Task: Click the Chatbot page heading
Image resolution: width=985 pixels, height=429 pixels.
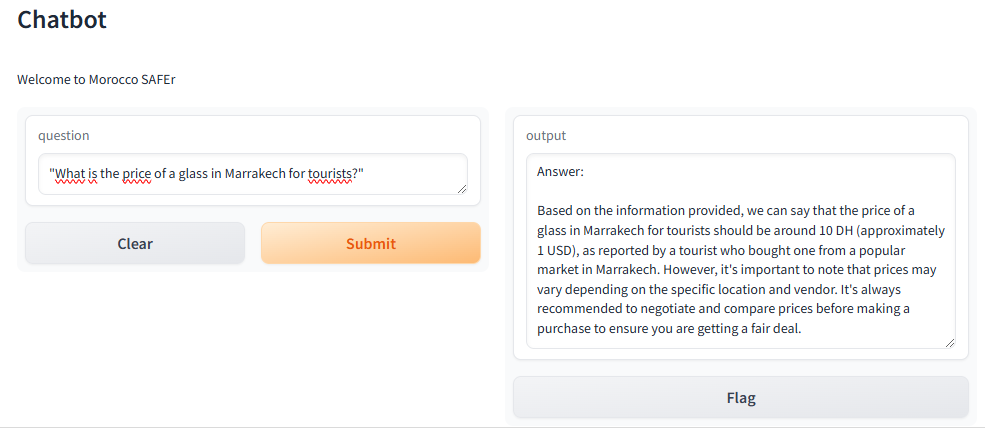Action: 62,19
